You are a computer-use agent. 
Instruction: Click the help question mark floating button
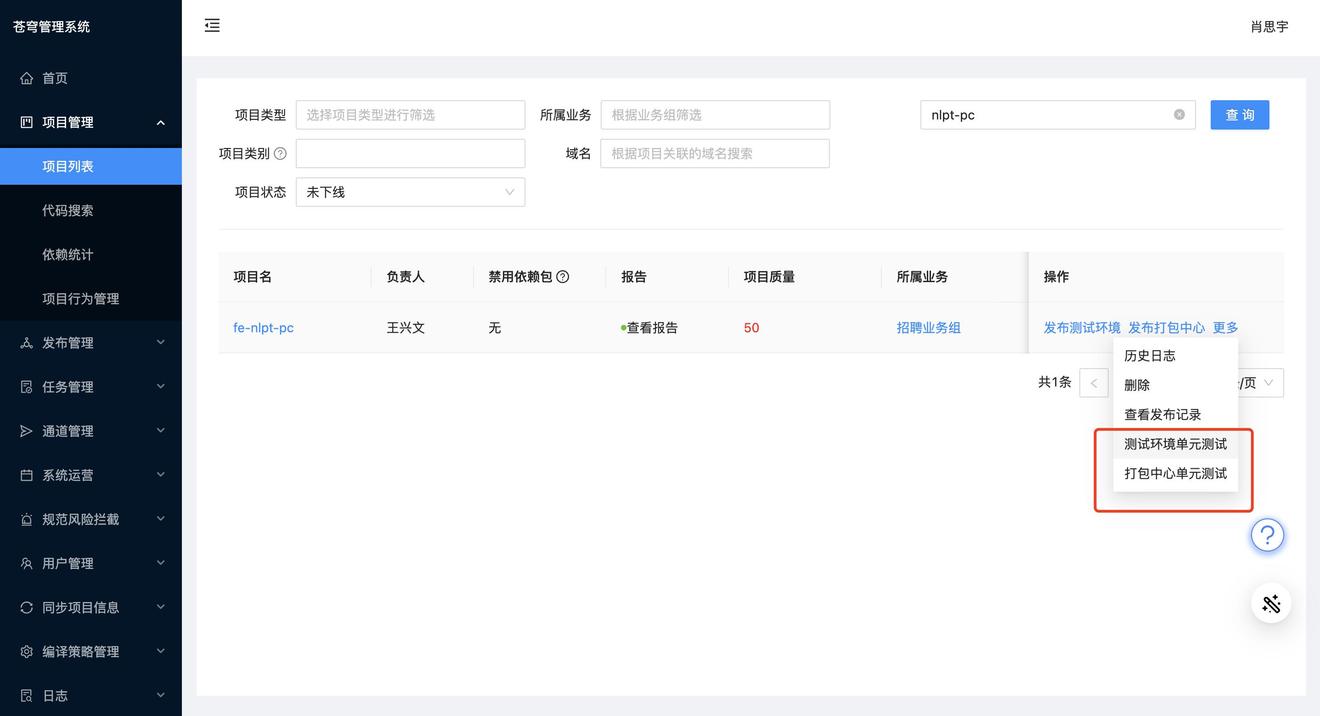click(x=1267, y=535)
